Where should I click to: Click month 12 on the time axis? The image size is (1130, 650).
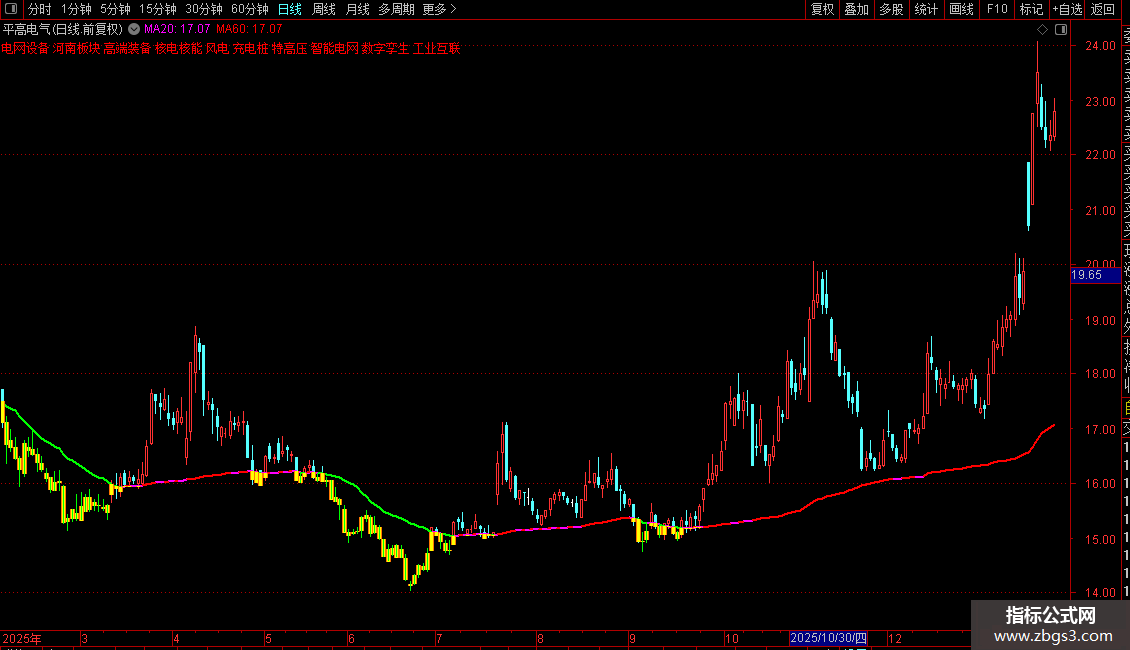click(x=894, y=638)
